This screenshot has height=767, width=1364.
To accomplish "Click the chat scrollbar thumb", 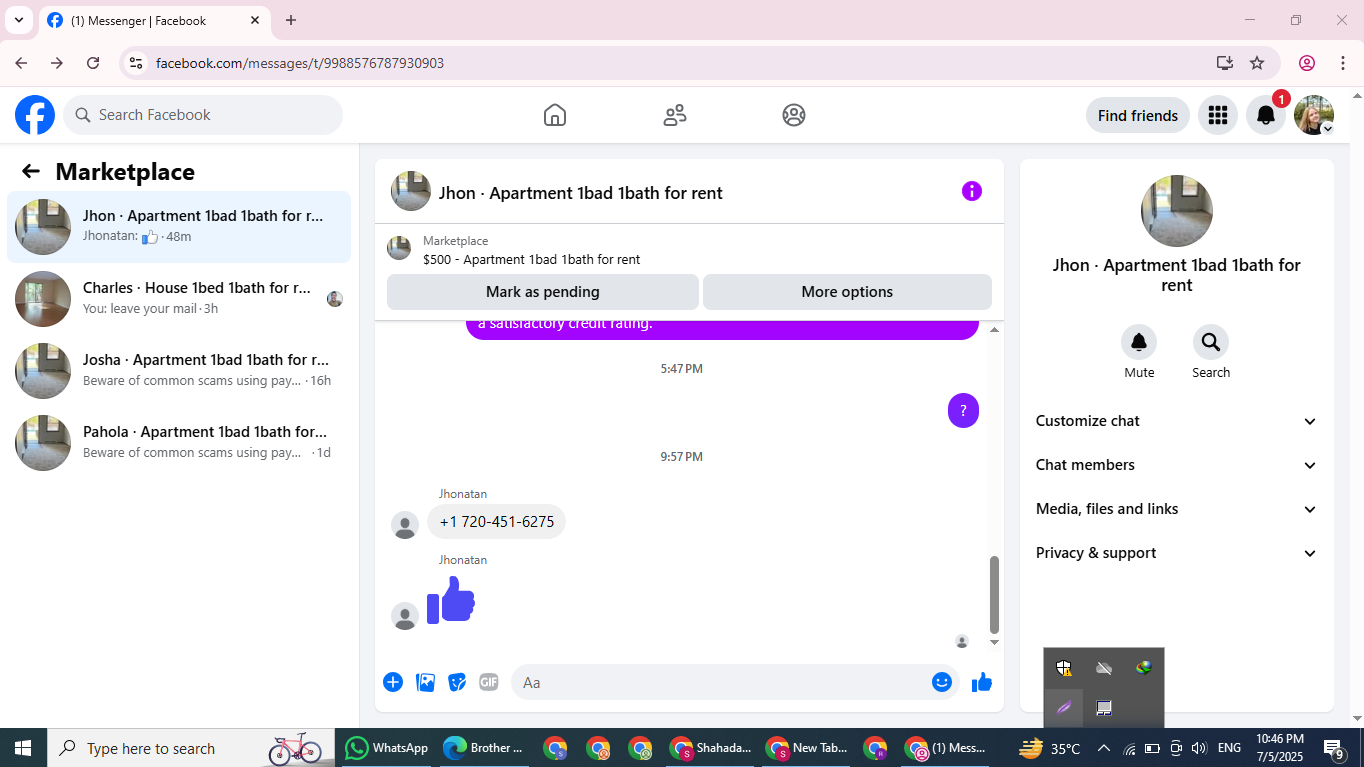I will (994, 594).
